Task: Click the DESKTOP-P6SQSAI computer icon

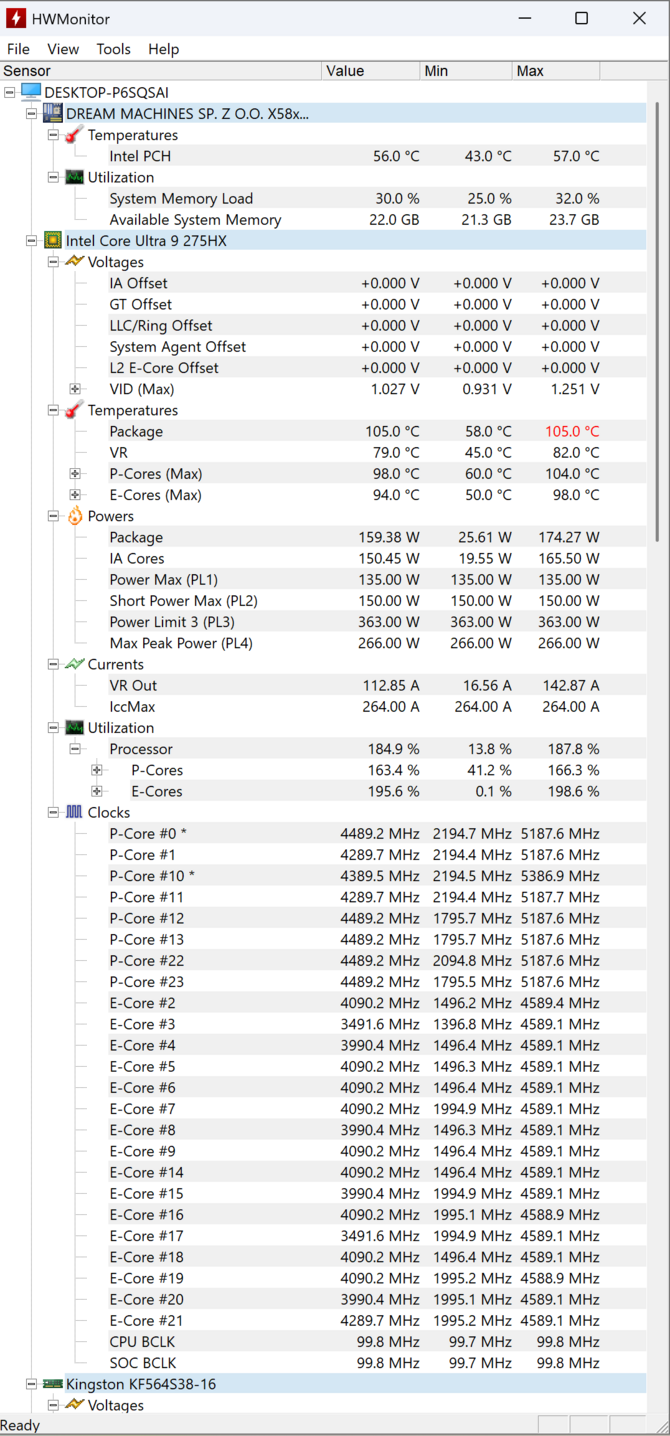Action: coord(31,92)
